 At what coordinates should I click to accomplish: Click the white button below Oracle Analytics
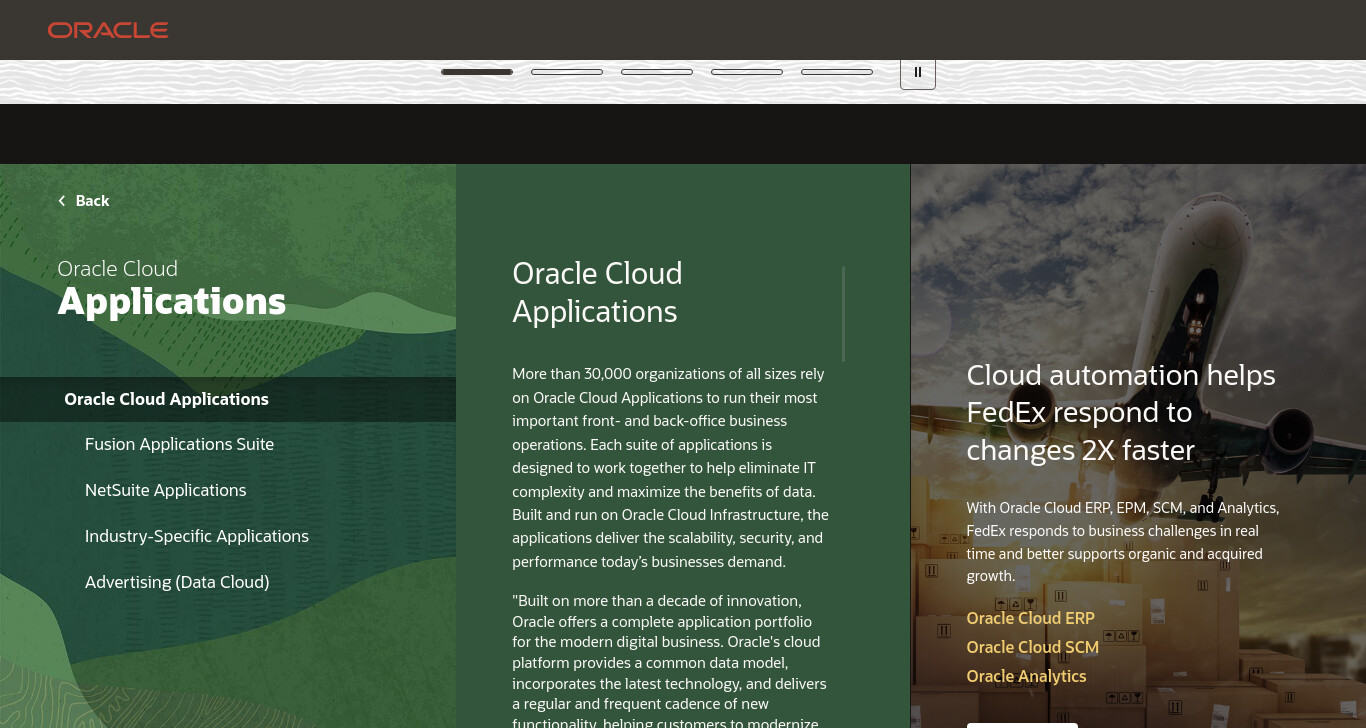coord(1022,725)
